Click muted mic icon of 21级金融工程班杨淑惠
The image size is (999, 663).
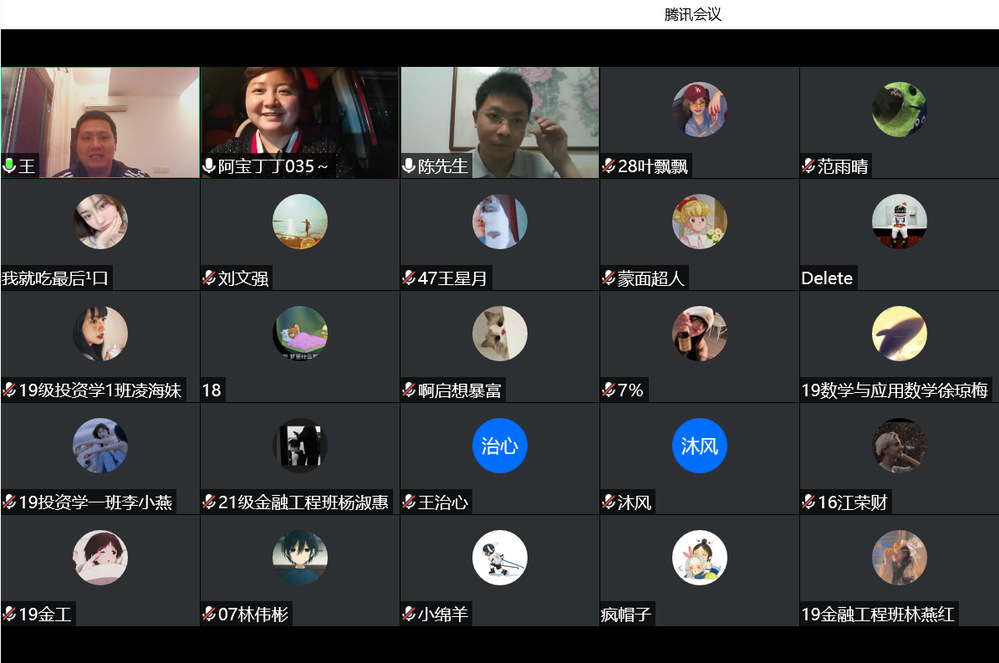(209, 502)
